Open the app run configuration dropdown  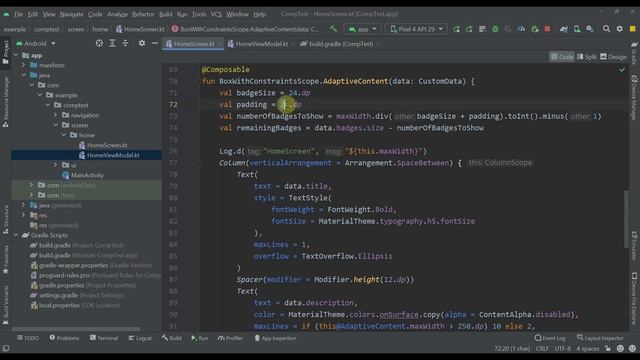click(362, 29)
